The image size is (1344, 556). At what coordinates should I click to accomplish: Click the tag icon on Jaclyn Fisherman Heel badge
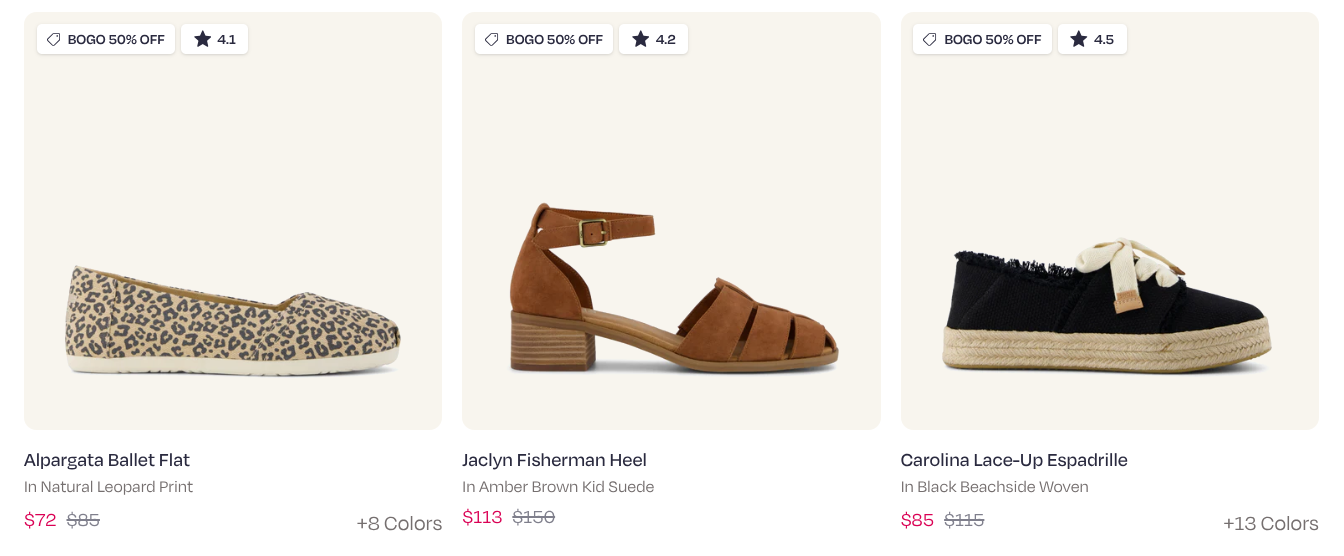[x=491, y=39]
